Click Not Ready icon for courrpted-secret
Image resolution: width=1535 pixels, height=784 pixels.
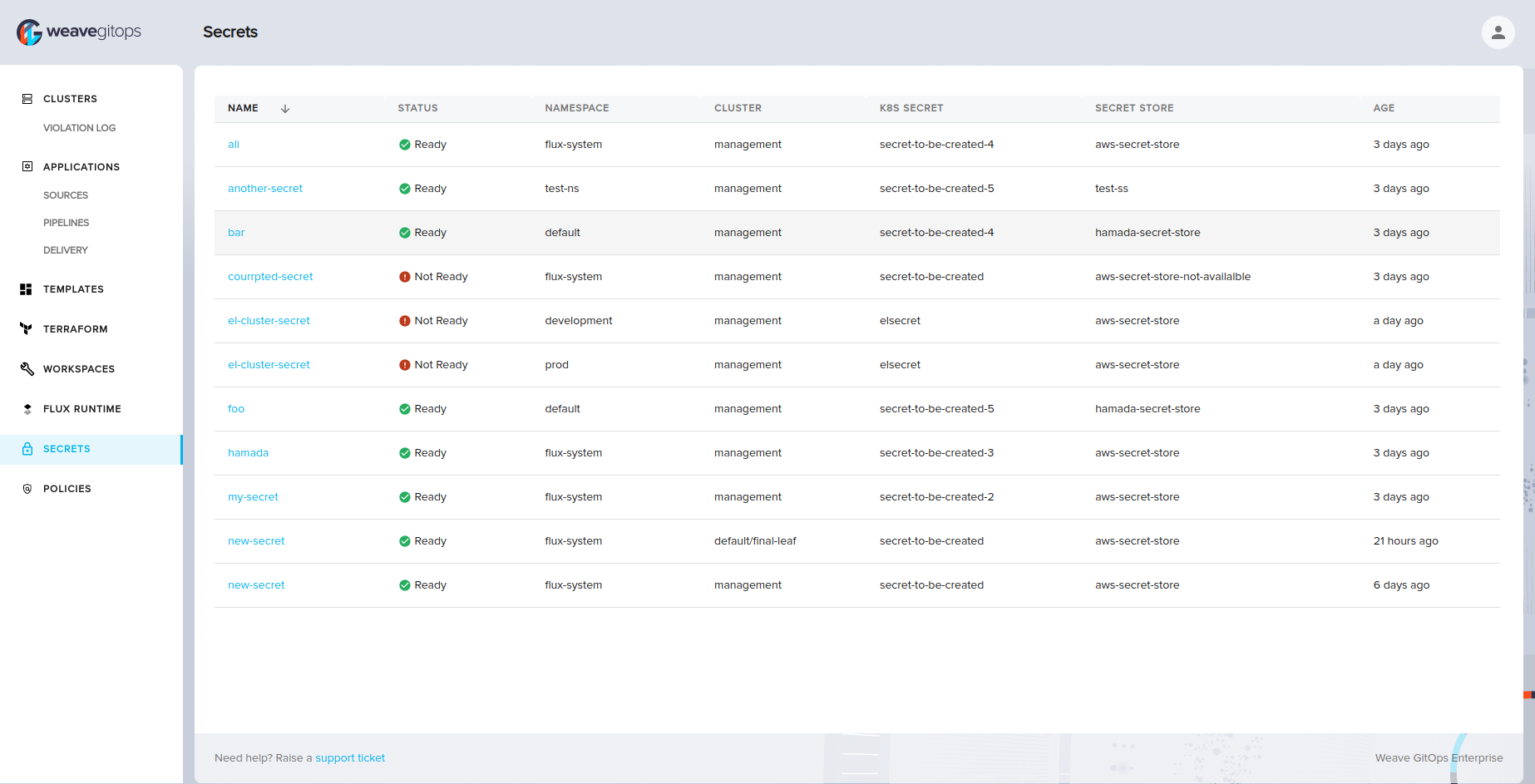click(x=405, y=277)
